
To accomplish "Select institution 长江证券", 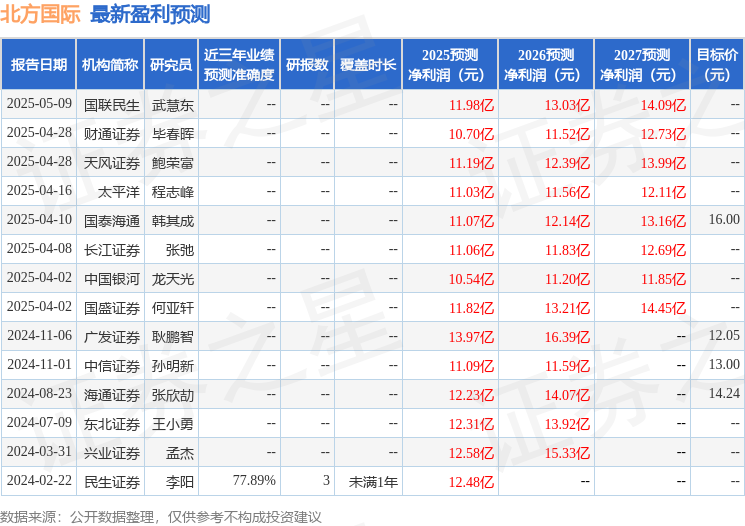I will (112, 250).
